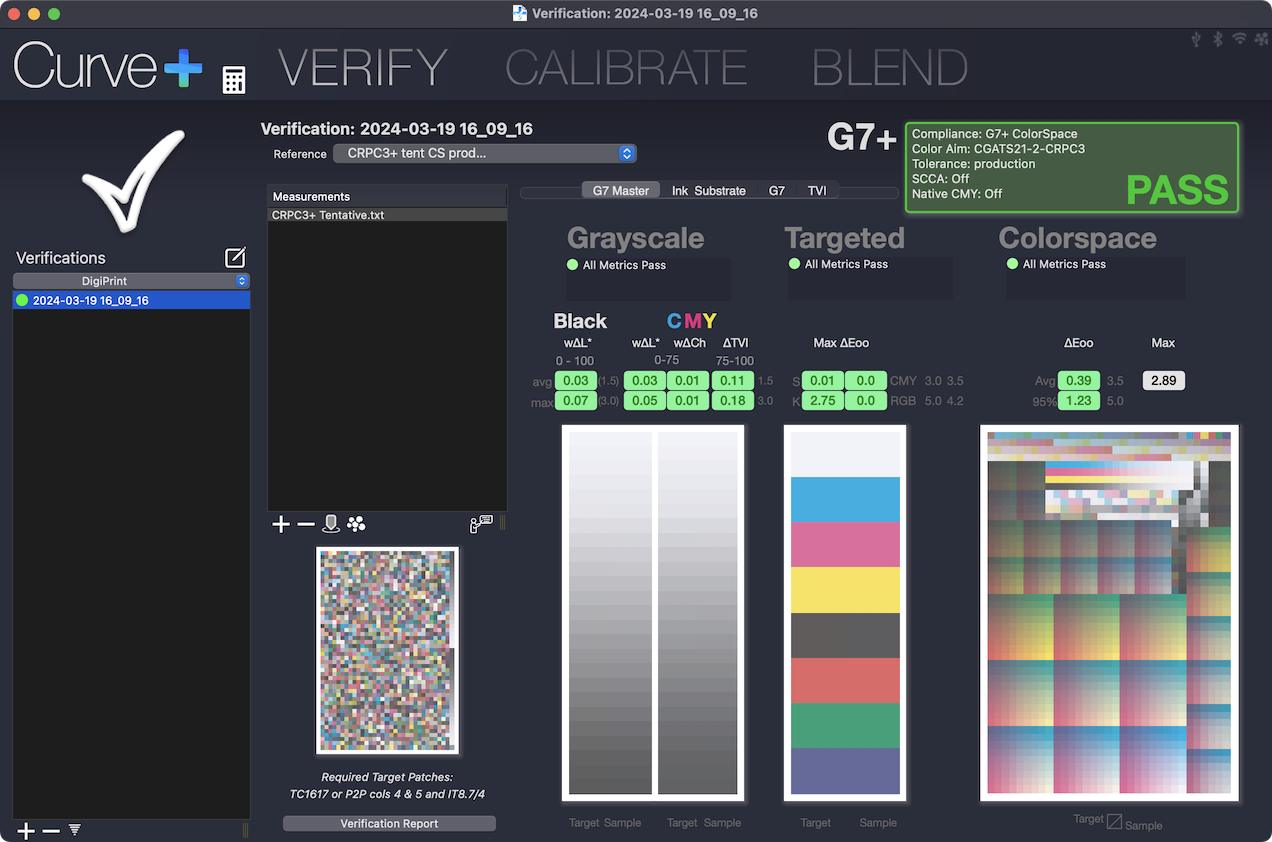Delete the selected verification with the minus icon
Image resolution: width=1272 pixels, height=842 pixels.
click(x=51, y=831)
